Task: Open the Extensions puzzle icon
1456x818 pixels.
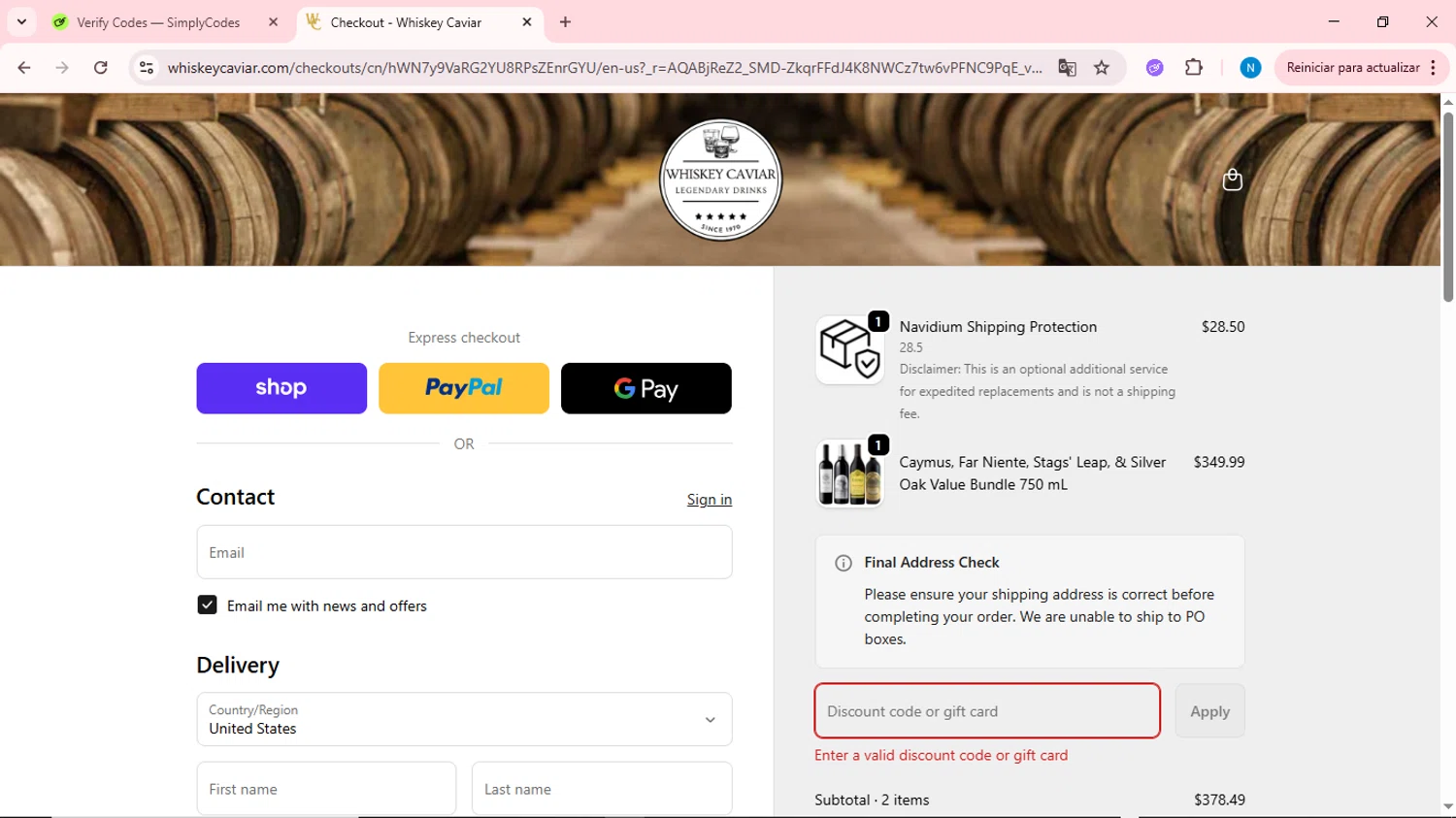Action: (1194, 68)
